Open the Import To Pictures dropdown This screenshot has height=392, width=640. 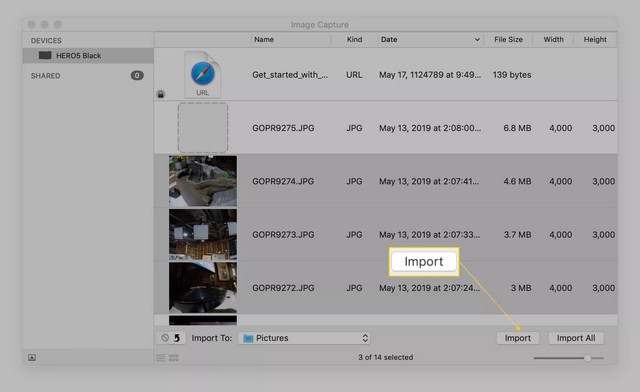point(304,338)
